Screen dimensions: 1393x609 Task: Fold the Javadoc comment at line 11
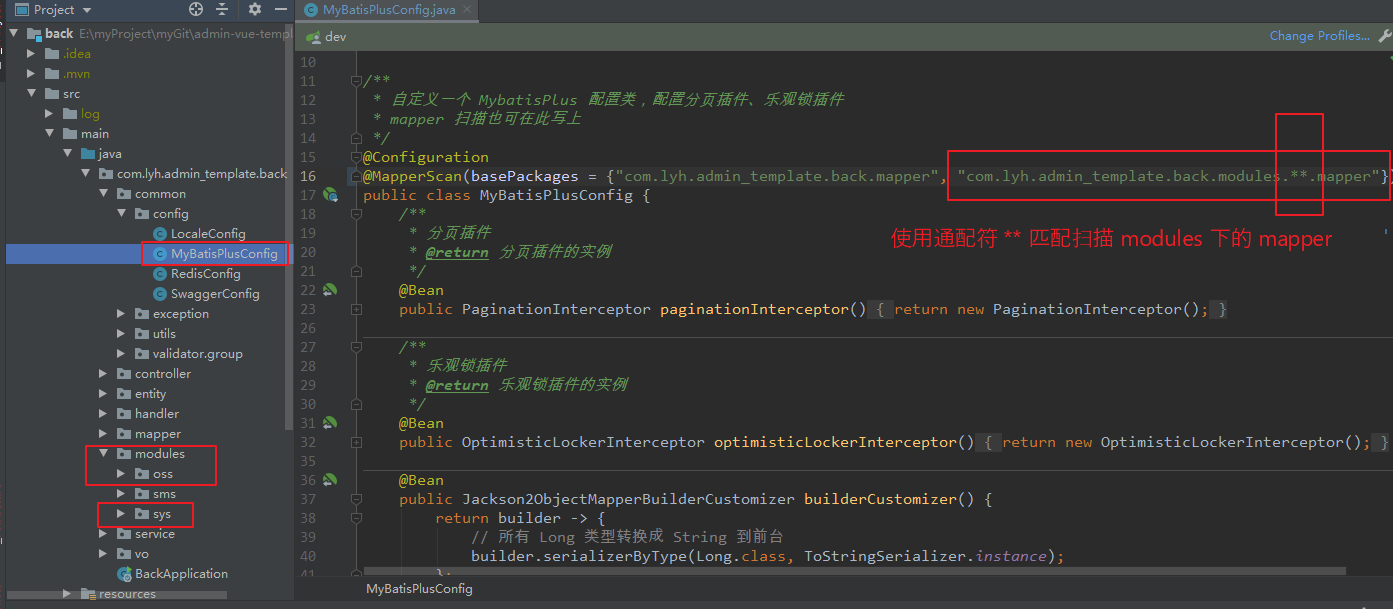(x=356, y=81)
